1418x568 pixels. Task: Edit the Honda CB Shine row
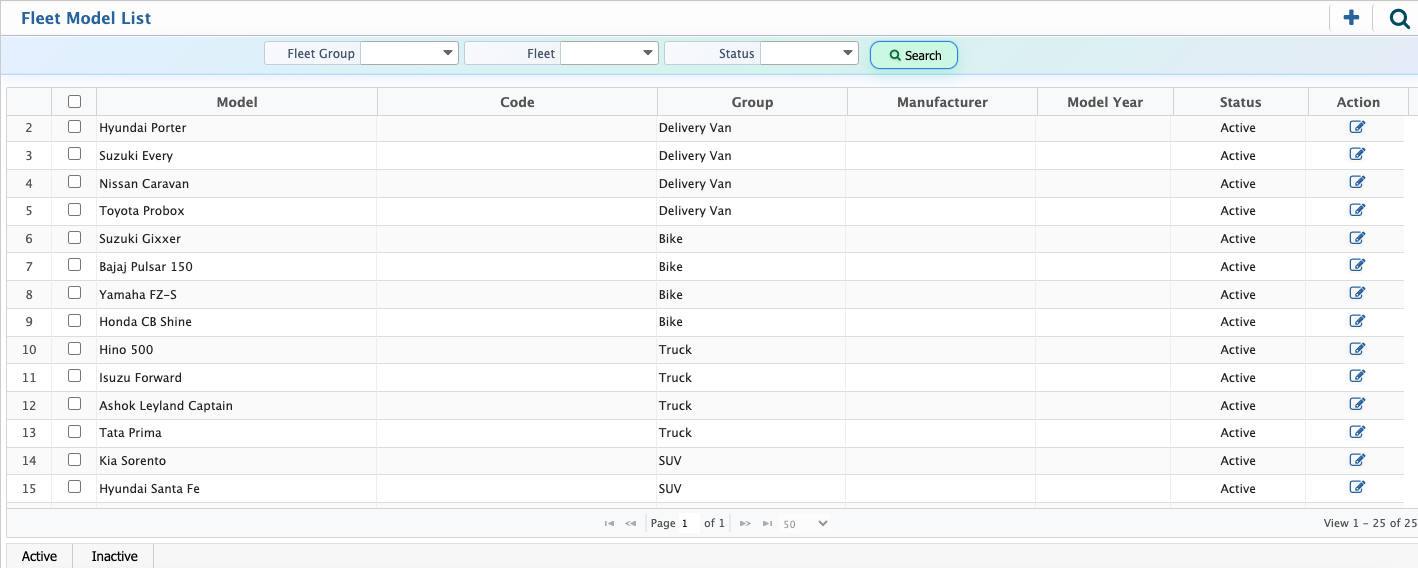pyautogui.click(x=1357, y=321)
